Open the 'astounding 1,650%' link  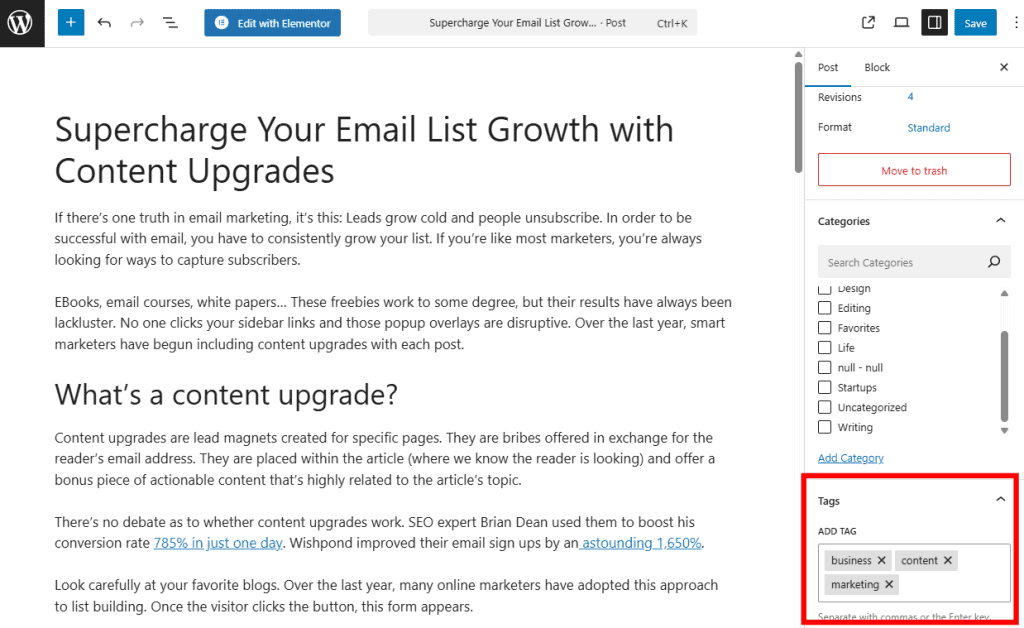click(641, 543)
